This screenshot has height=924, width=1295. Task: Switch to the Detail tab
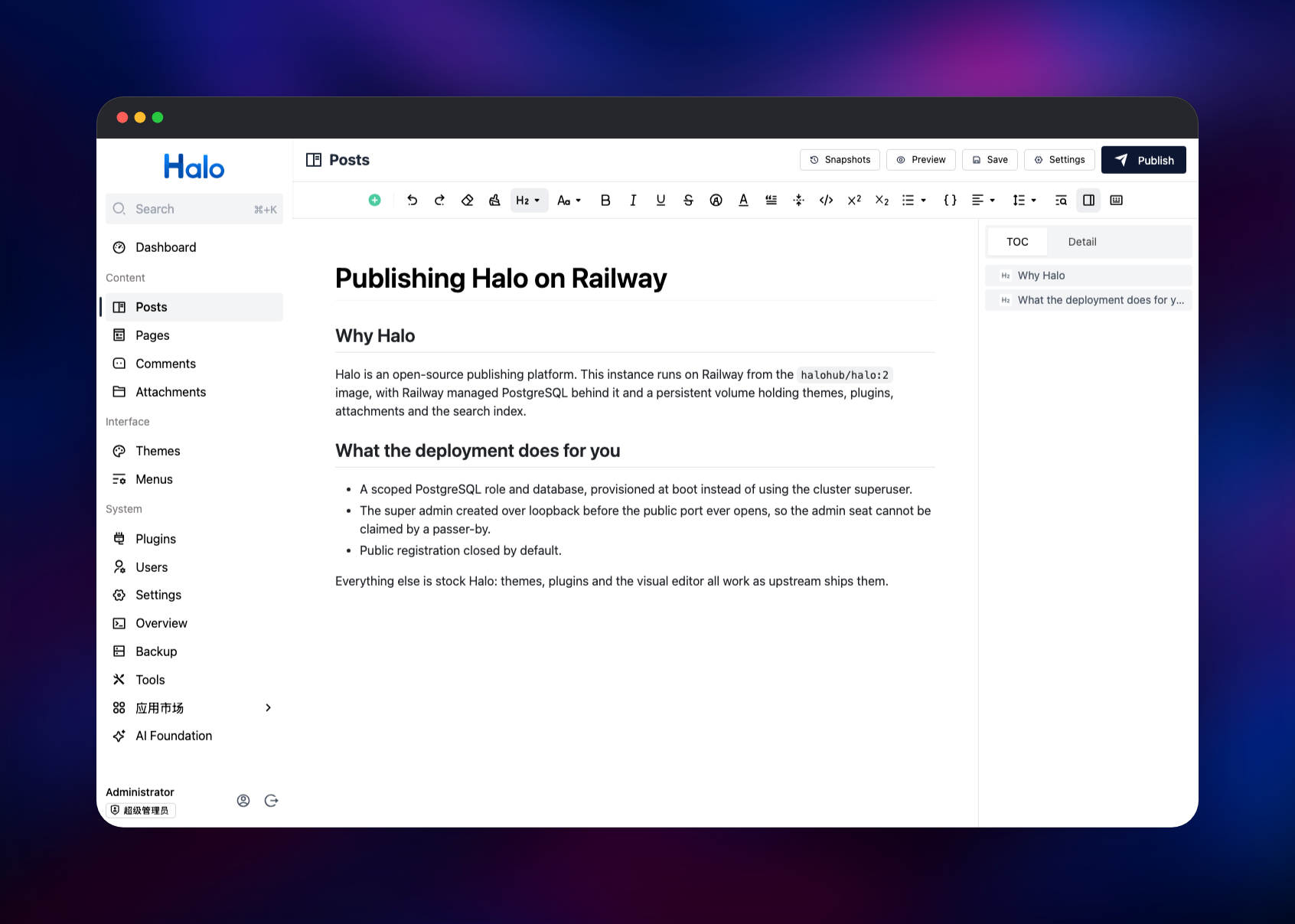[1082, 242]
